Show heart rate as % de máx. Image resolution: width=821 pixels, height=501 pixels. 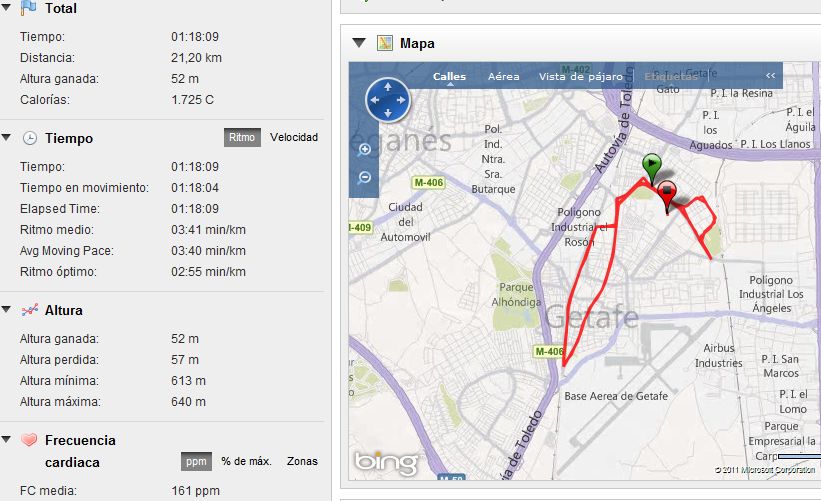(246, 461)
